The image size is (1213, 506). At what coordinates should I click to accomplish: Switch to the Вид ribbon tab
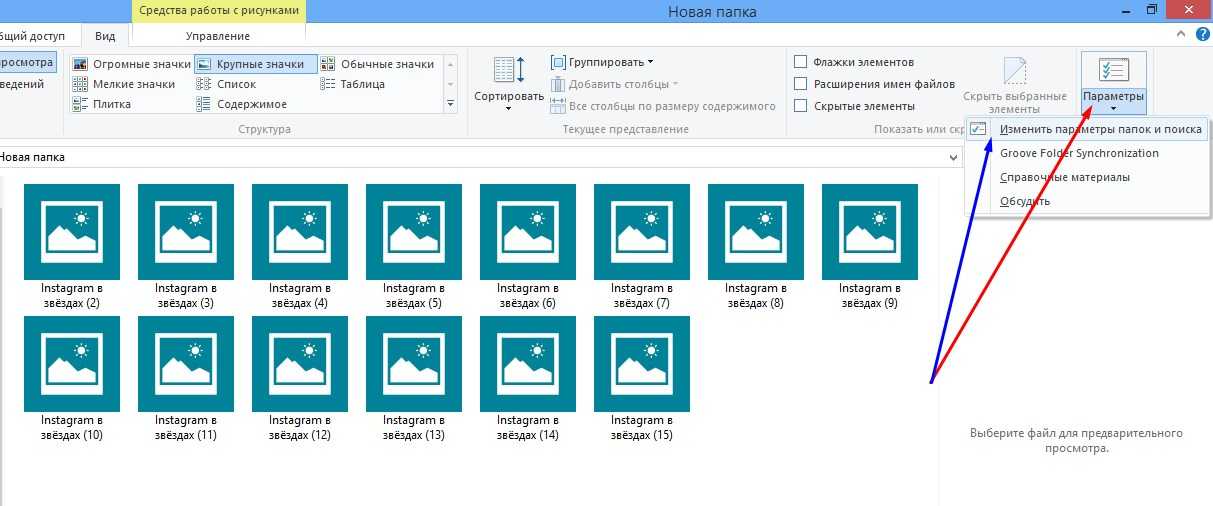tap(105, 36)
